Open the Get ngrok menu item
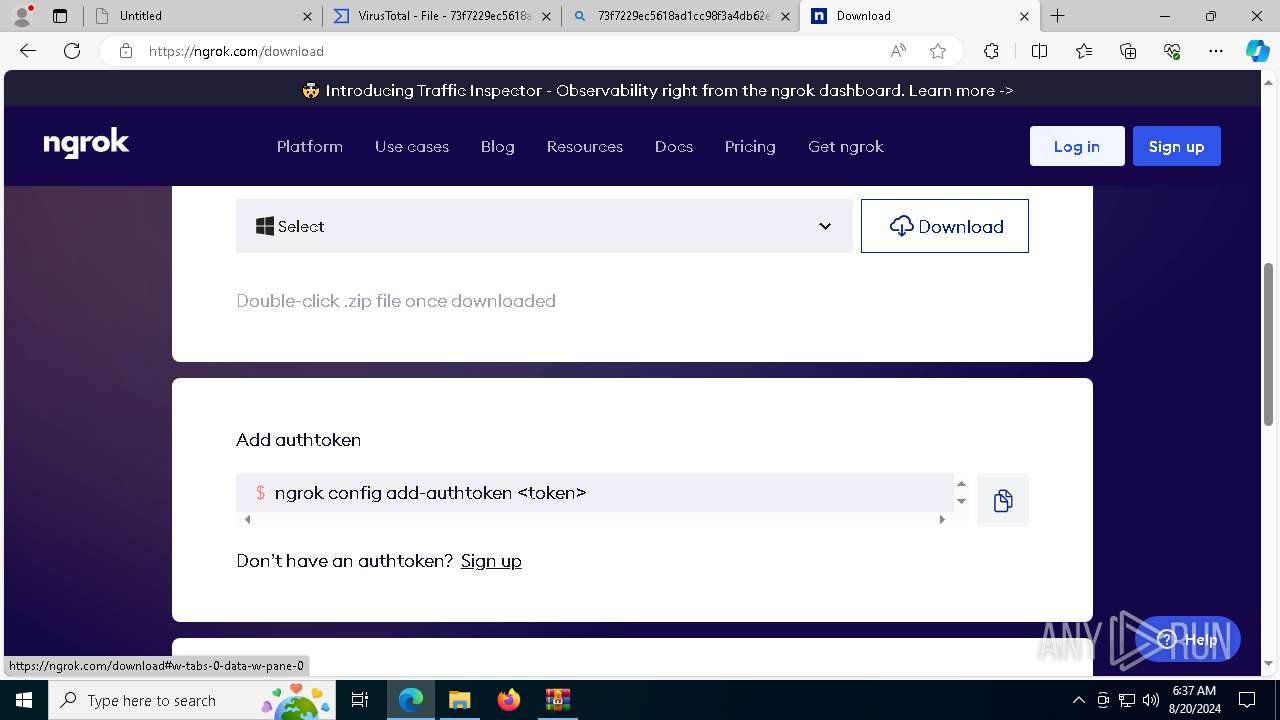The image size is (1280, 720). pos(846,146)
